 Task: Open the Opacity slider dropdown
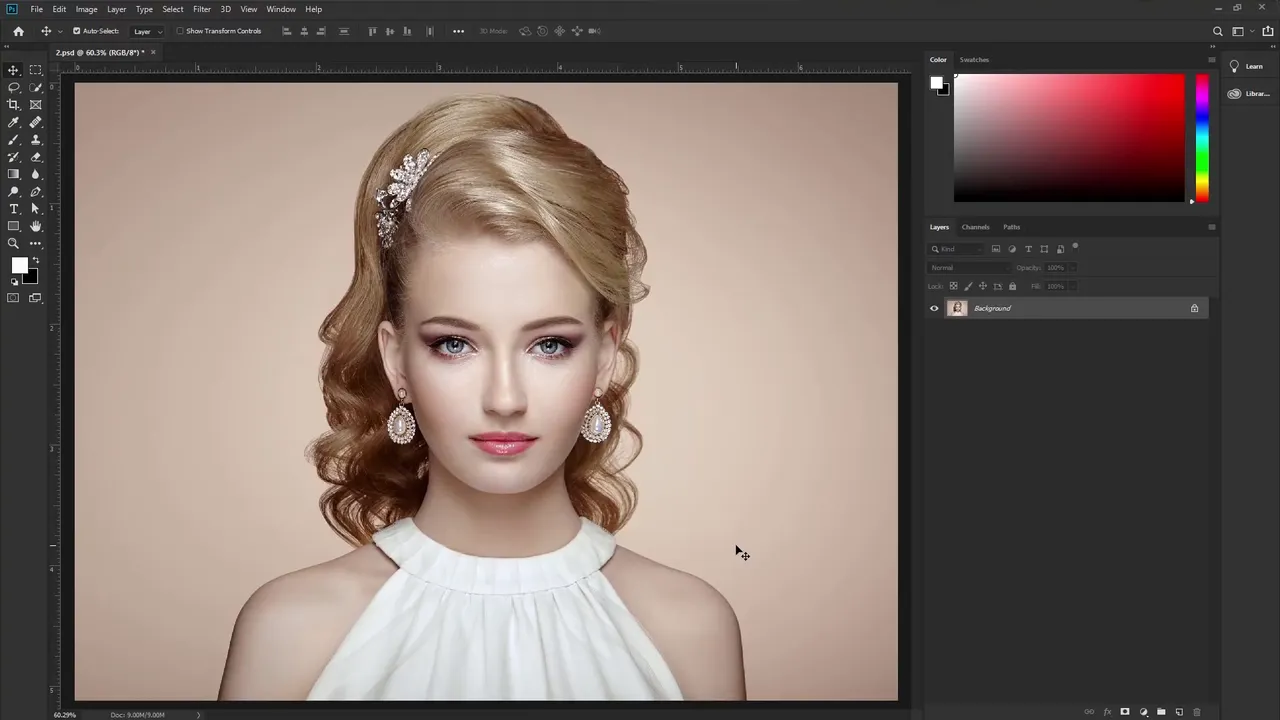1073,268
